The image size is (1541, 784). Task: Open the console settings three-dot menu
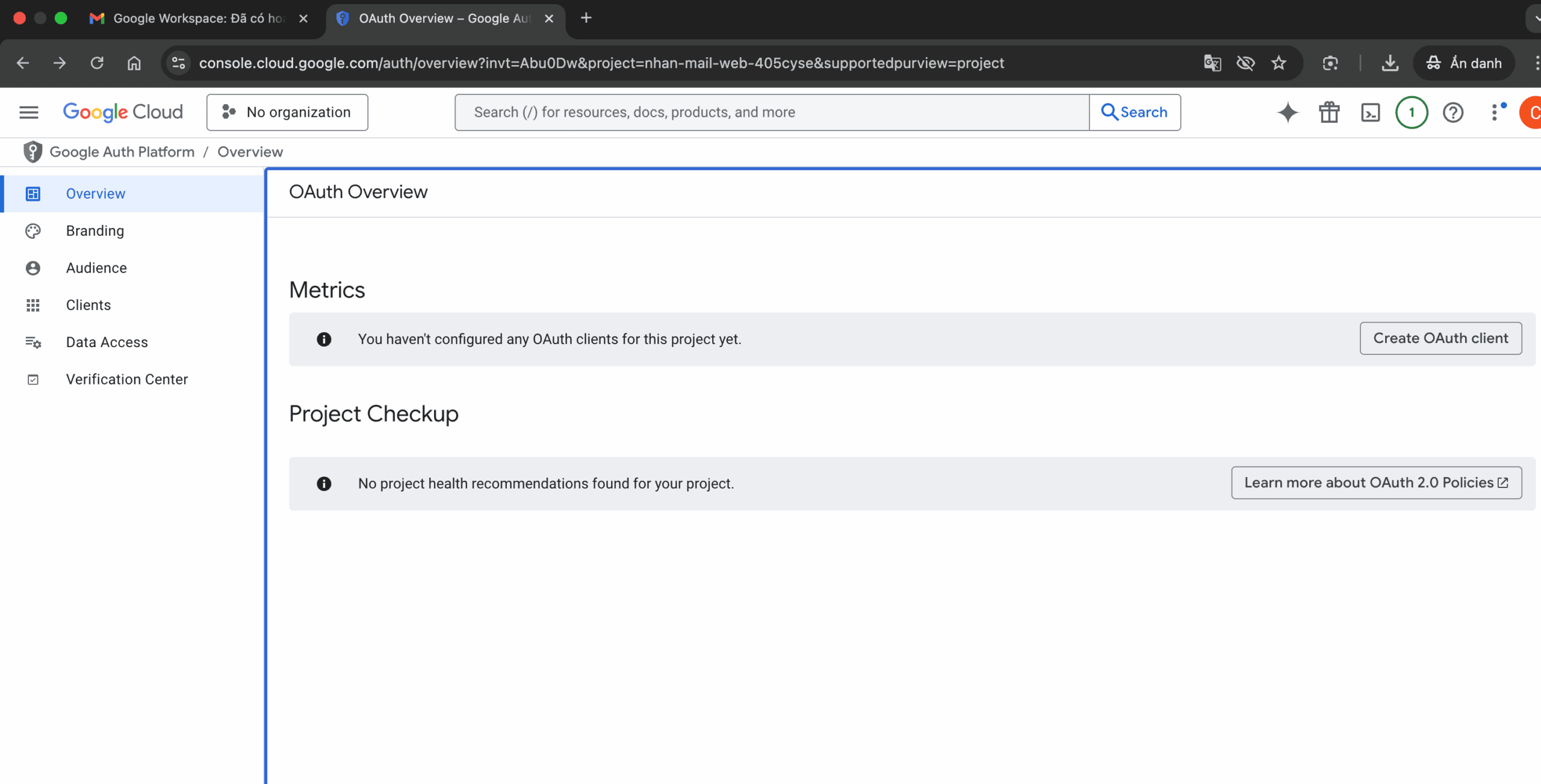click(1495, 113)
